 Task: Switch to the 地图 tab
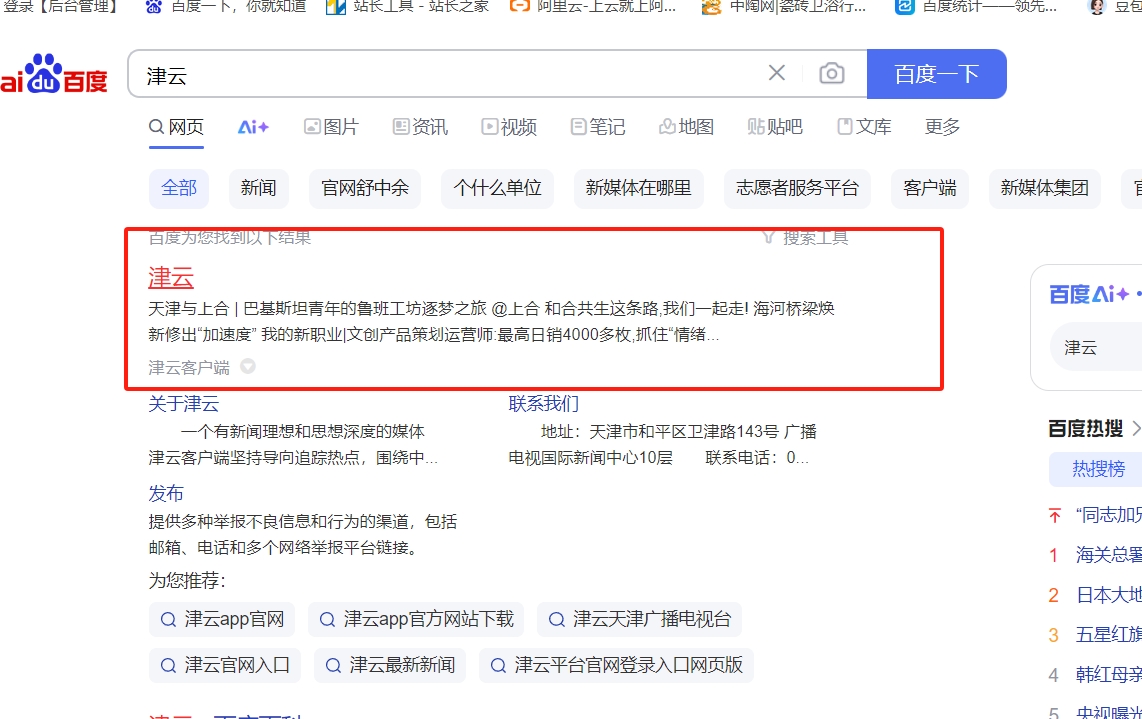pyautogui.click(x=687, y=127)
